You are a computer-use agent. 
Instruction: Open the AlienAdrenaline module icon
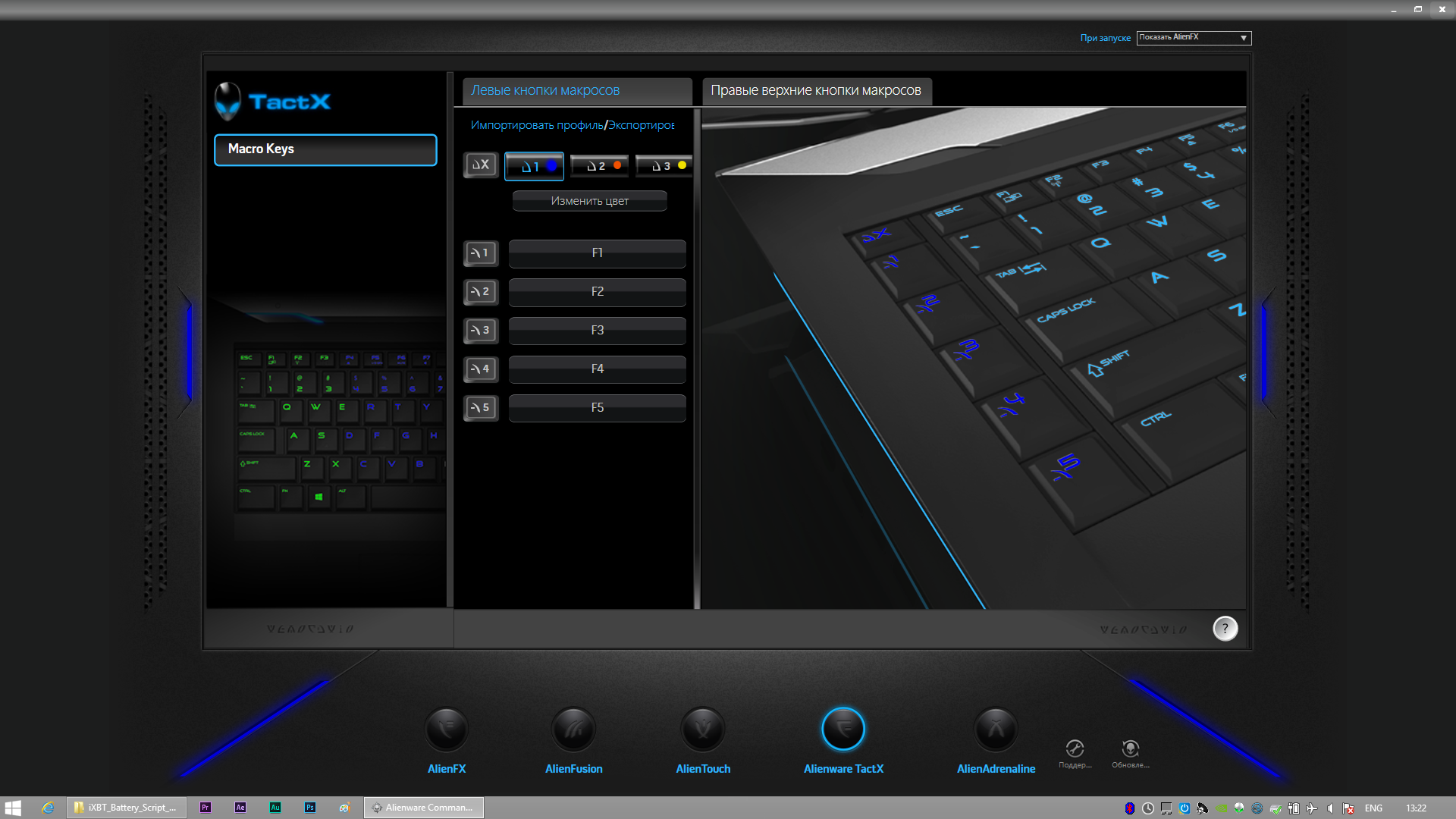996,730
